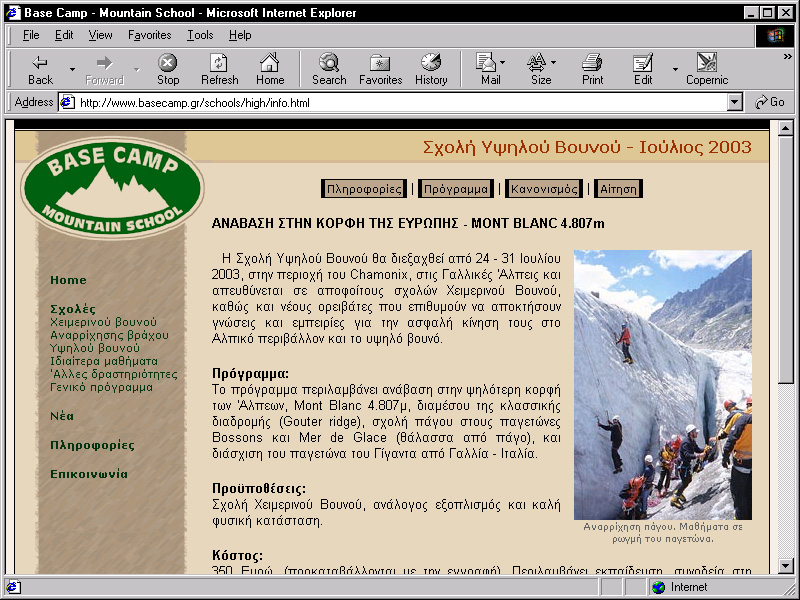Open the Favorites folder icon

pos(380,63)
